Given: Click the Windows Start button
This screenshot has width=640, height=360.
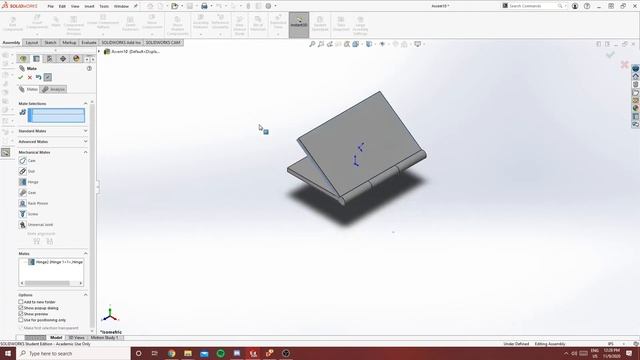Looking at the screenshot, I should pyautogui.click(x=8, y=353).
